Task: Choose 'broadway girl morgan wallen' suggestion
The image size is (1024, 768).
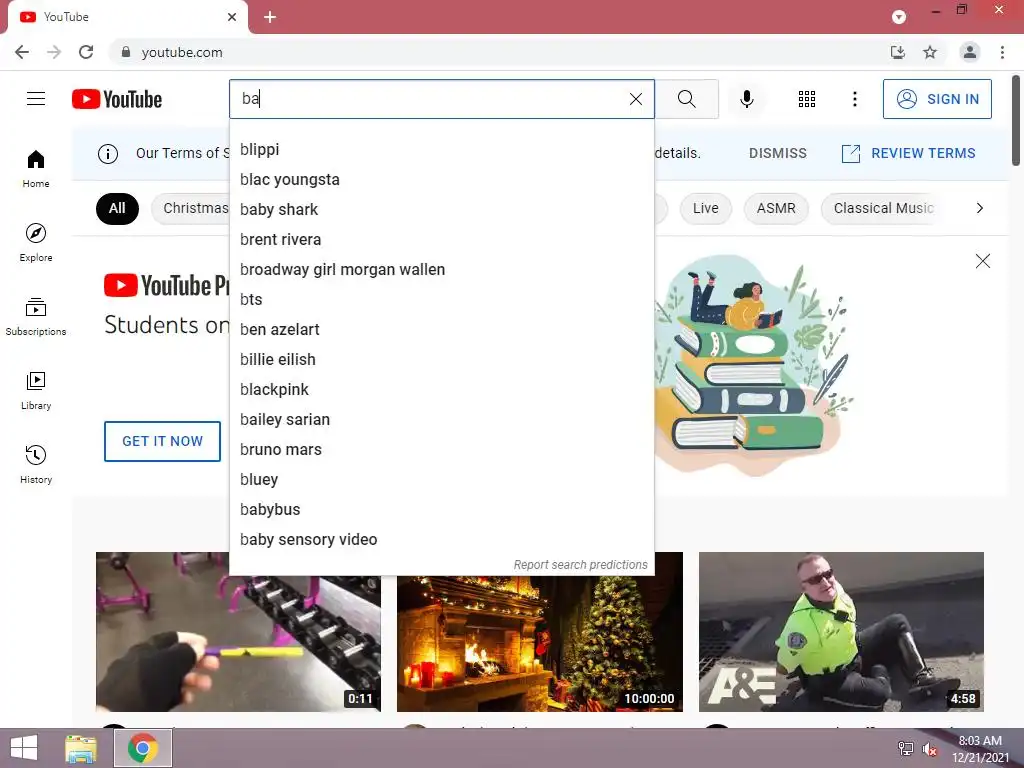Action: click(x=441, y=270)
